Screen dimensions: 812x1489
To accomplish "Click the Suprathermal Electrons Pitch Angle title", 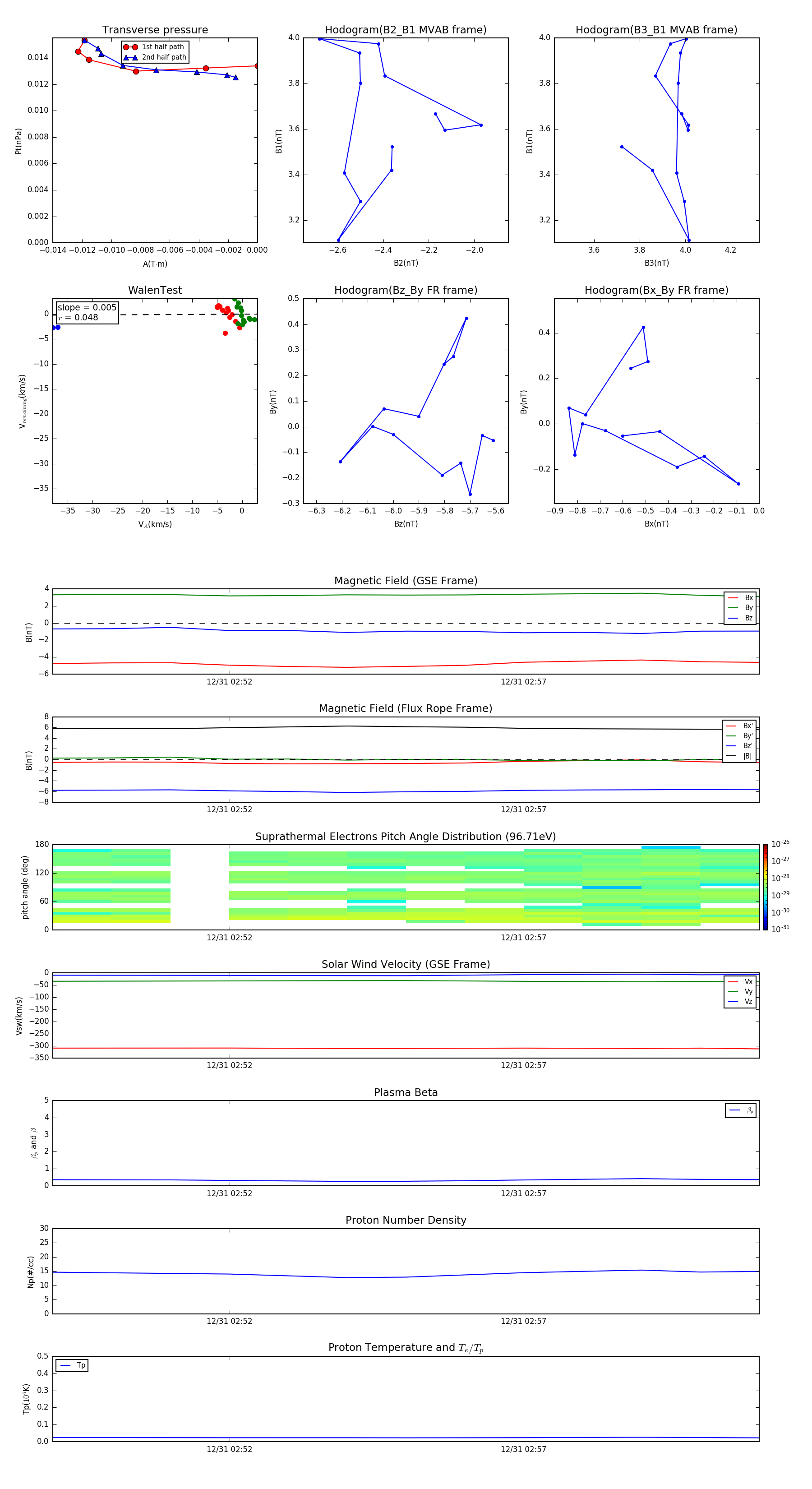I will tap(406, 837).
